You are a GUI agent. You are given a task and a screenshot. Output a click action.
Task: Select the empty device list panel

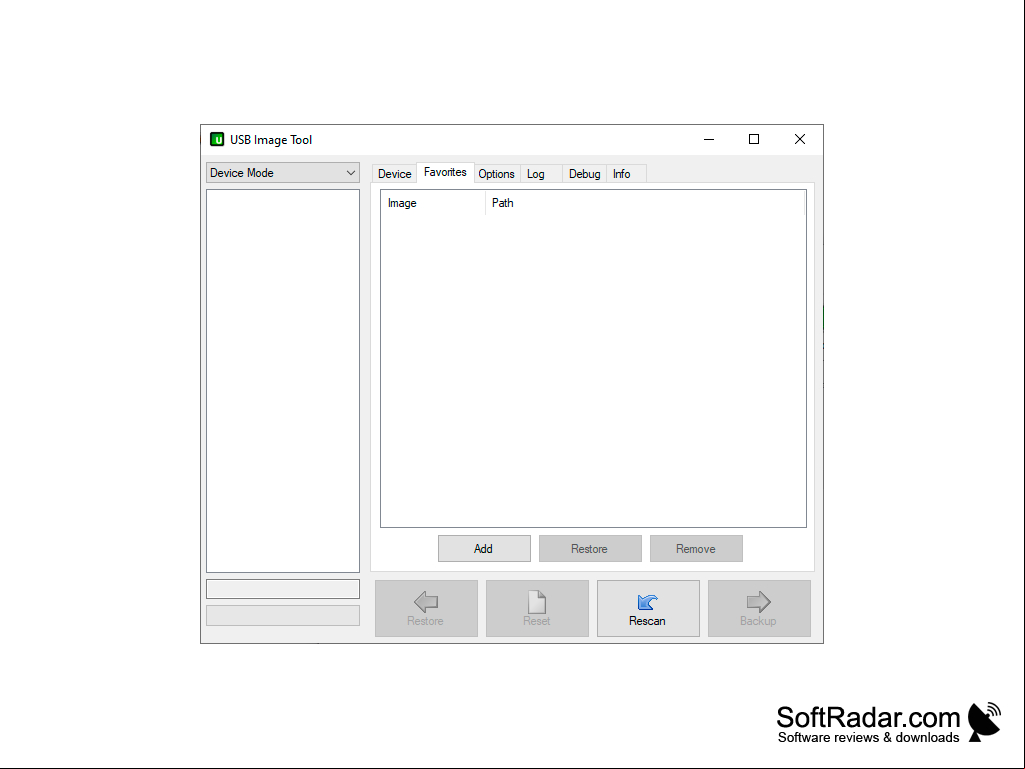pyautogui.click(x=283, y=381)
